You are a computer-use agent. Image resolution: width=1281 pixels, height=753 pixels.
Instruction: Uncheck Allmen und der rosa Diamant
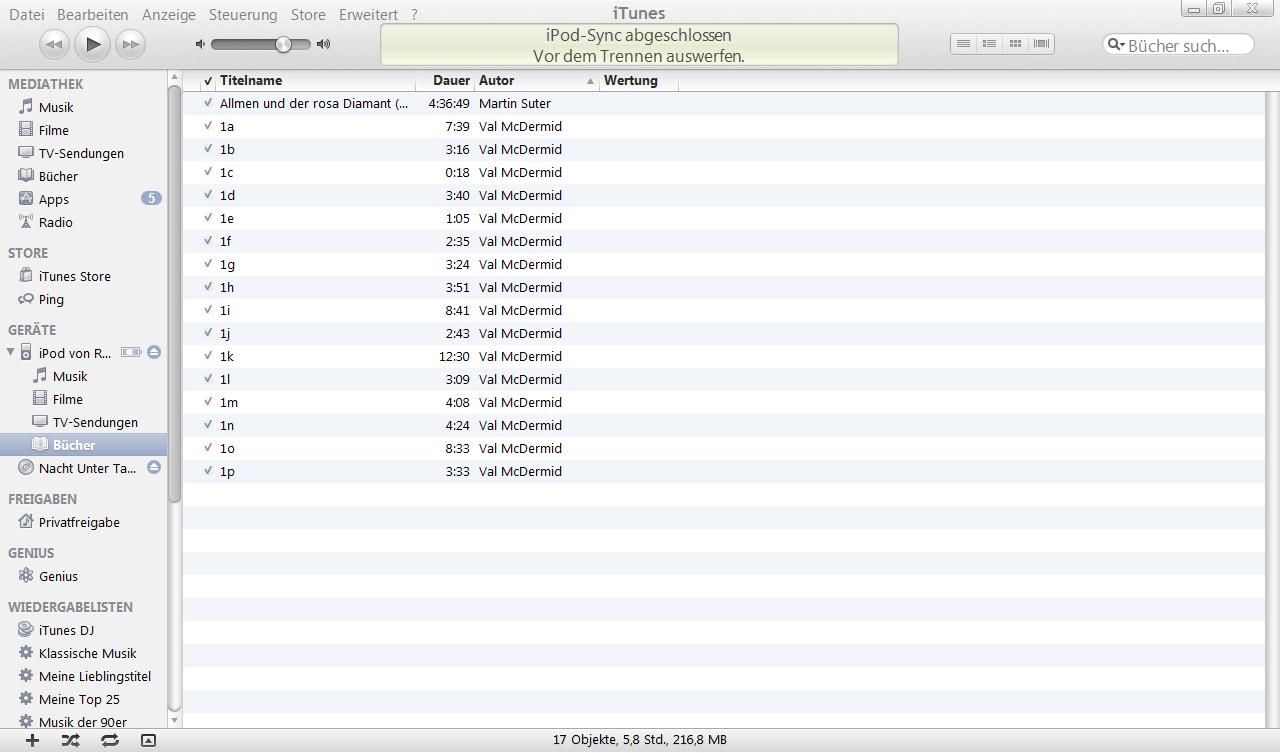click(x=208, y=103)
